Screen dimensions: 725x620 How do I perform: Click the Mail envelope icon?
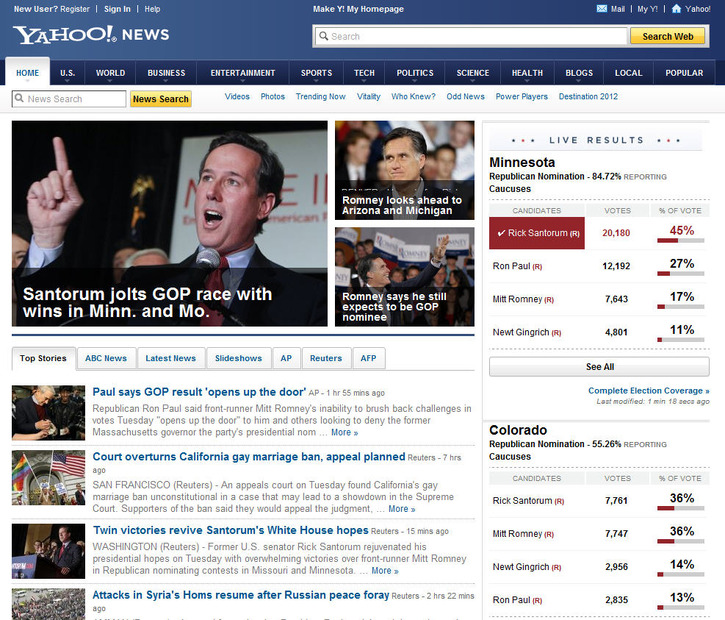coord(602,8)
